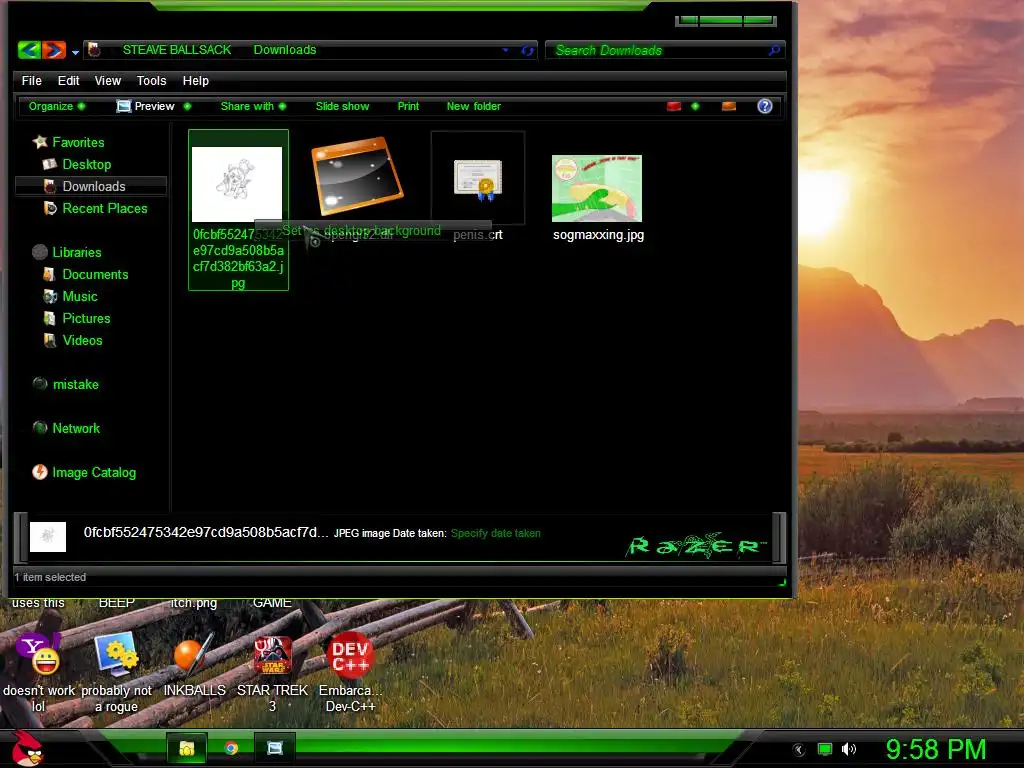Image resolution: width=1024 pixels, height=768 pixels.
Task: Start the Slide show
Action: click(x=342, y=106)
